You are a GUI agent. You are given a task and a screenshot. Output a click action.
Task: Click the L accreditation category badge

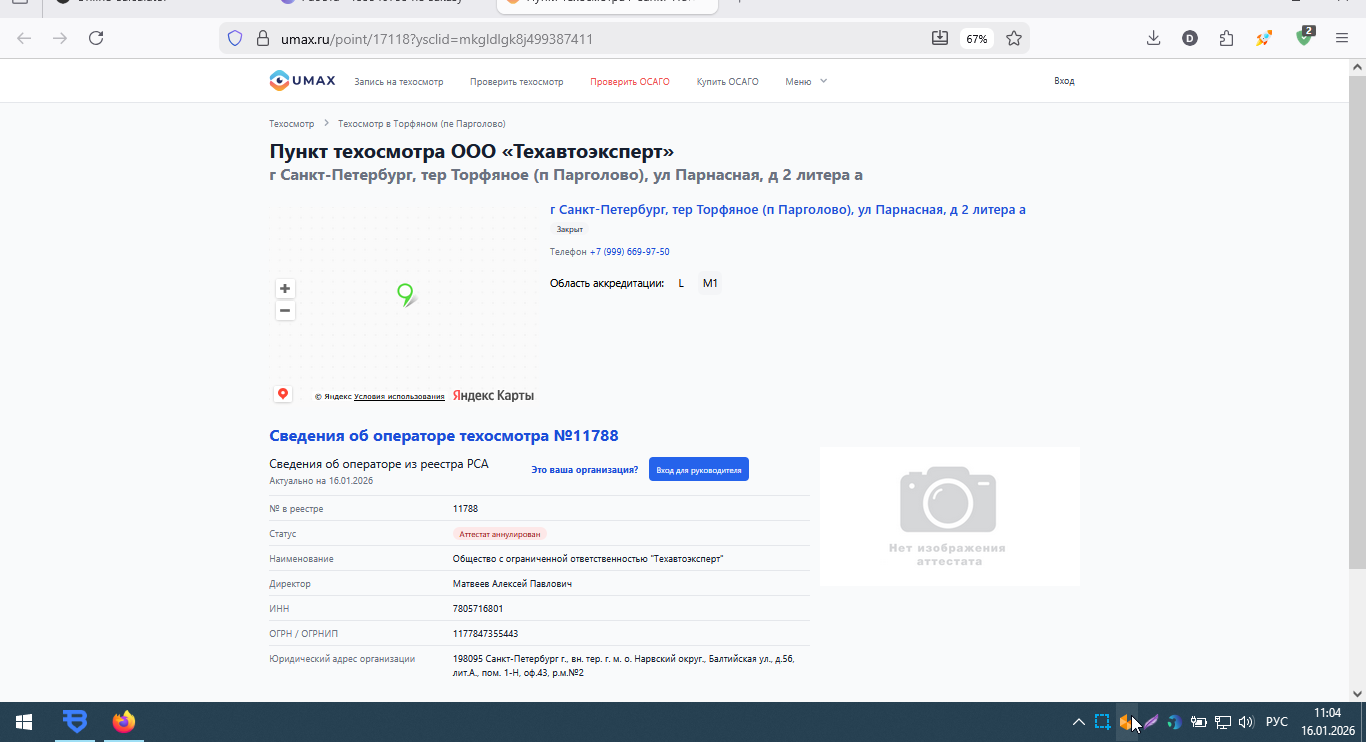(681, 283)
